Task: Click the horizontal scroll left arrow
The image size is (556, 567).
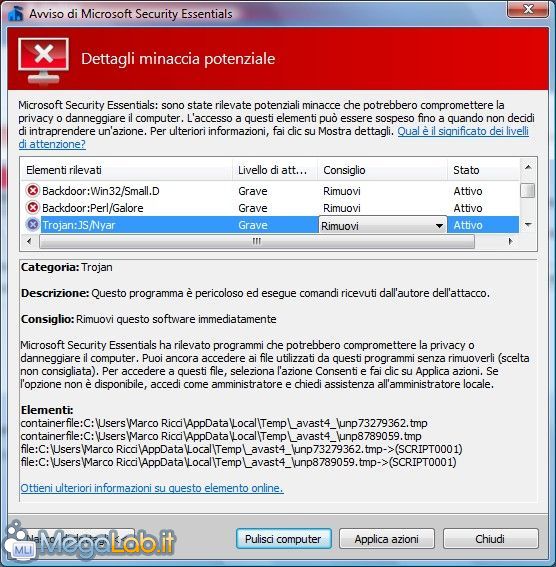Action: (29, 241)
